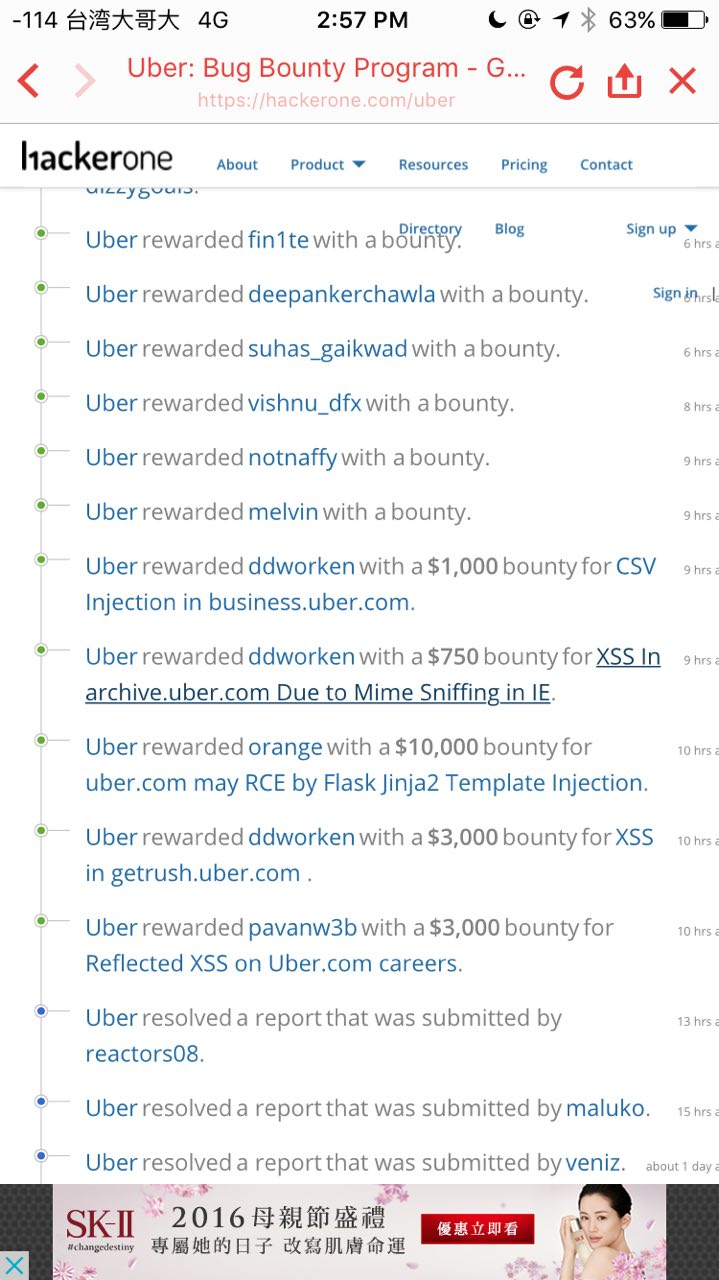Select the green timeline dot beside fin1te entry
719x1280 pixels.
click(41, 233)
